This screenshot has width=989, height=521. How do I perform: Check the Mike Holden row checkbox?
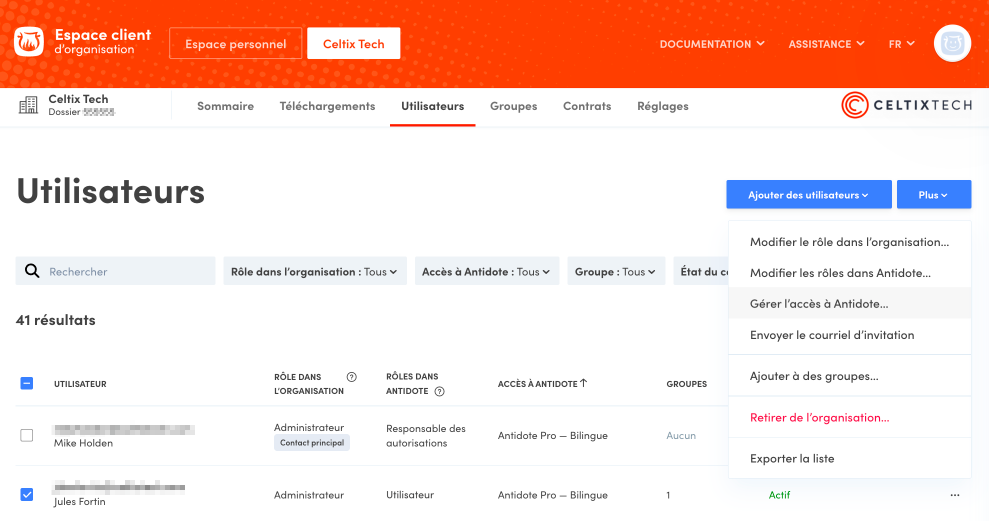click(x=27, y=435)
